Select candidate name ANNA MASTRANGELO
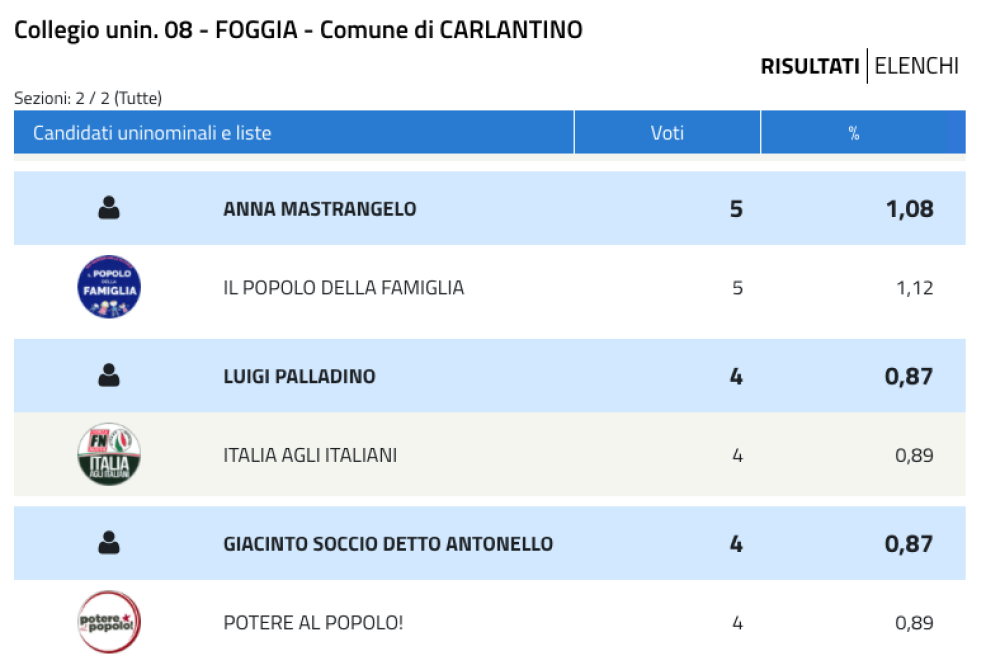 [x=320, y=208]
